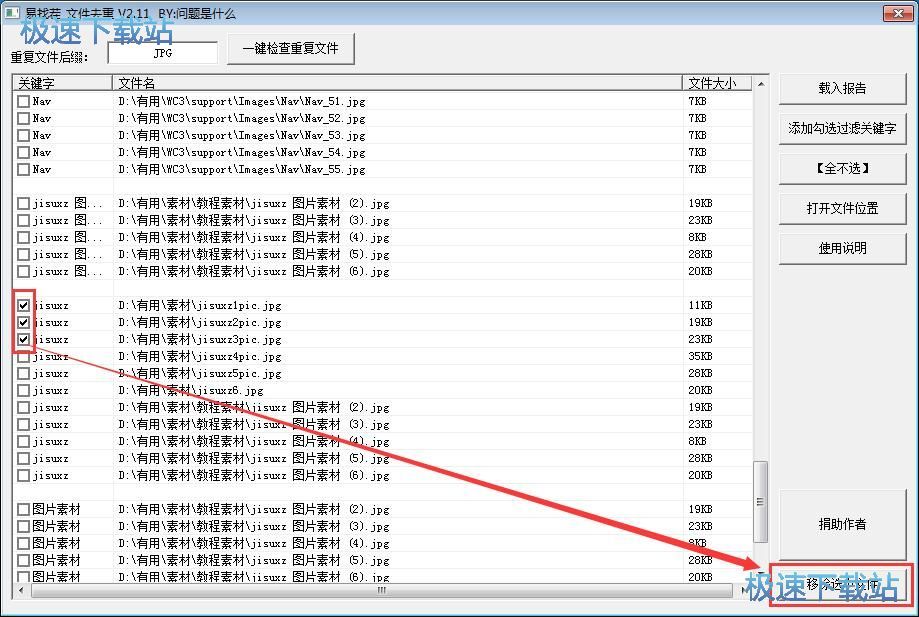Image resolution: width=919 pixels, height=617 pixels.
Task: Click the 11KB file size cell
Action: 700,305
